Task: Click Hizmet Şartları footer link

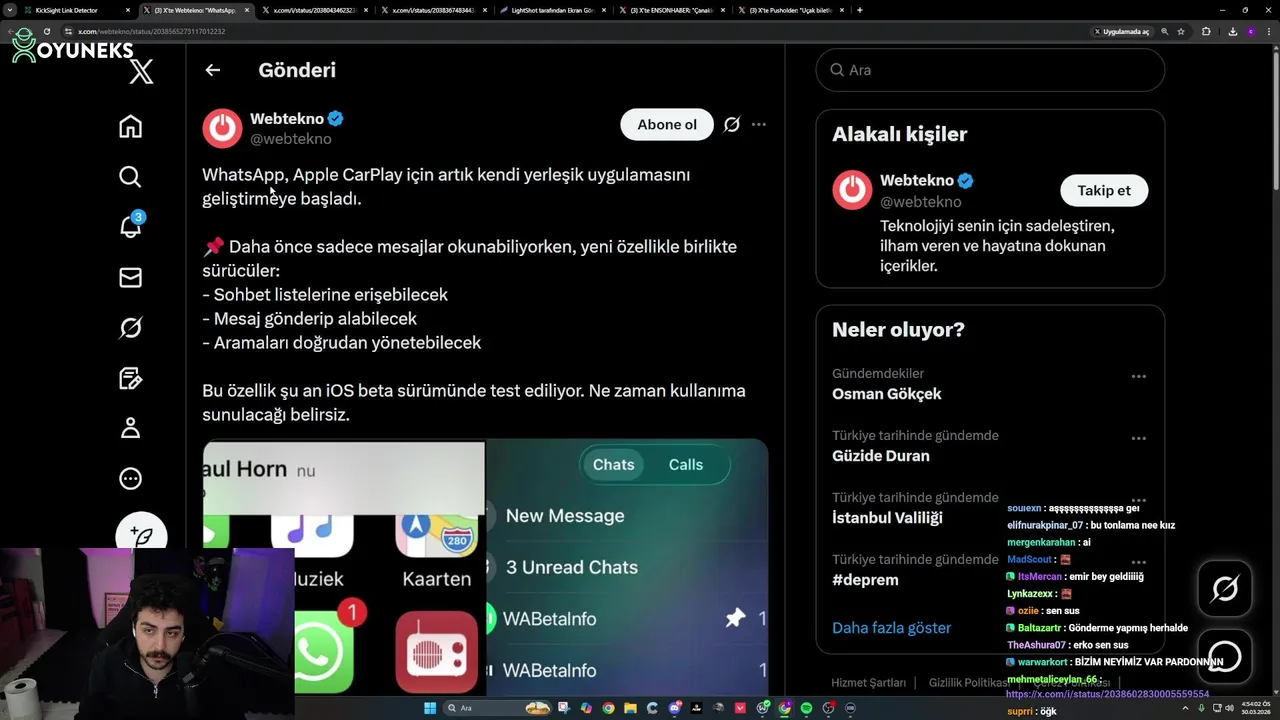Action: 868,683
